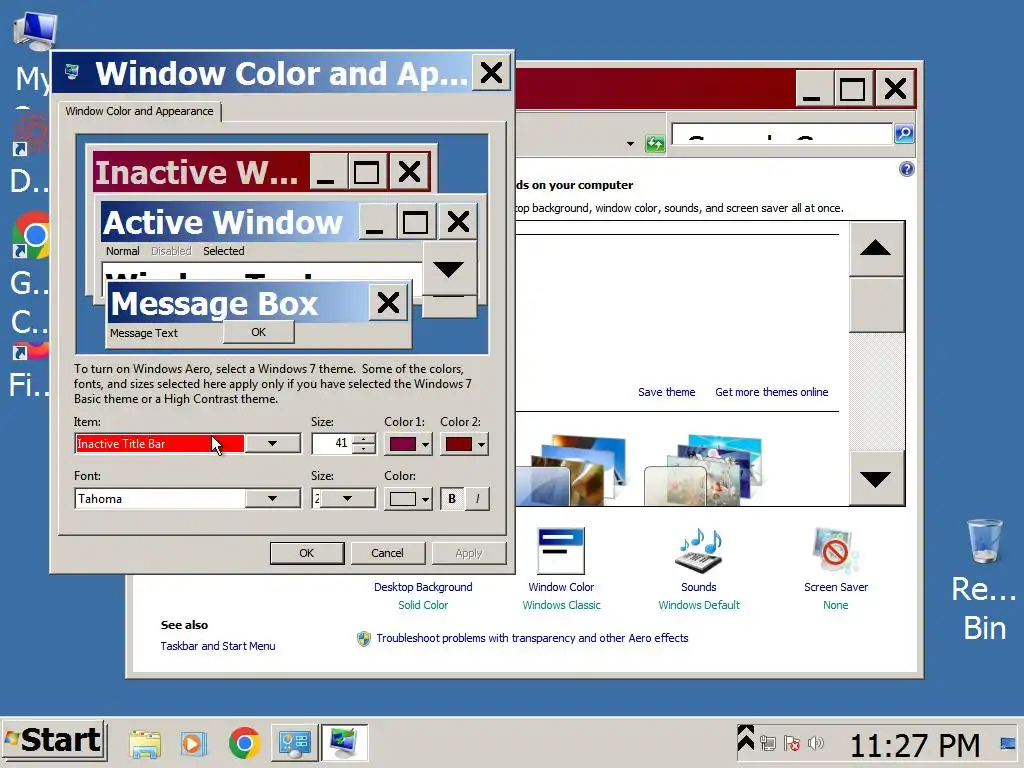The height and width of the screenshot is (768, 1024).
Task: Click the OK button inside preview message box
Action: (259, 332)
